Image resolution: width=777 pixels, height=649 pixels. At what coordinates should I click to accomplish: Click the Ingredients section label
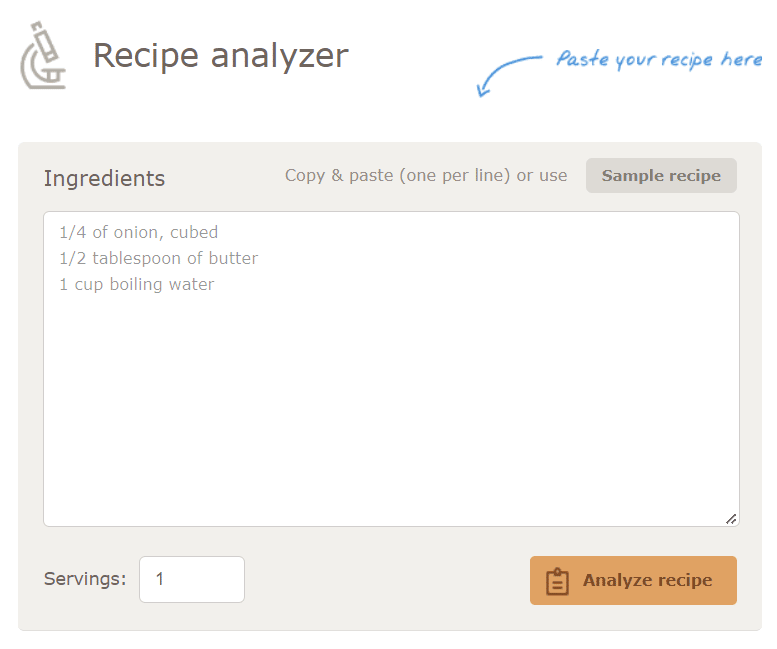tap(104, 178)
